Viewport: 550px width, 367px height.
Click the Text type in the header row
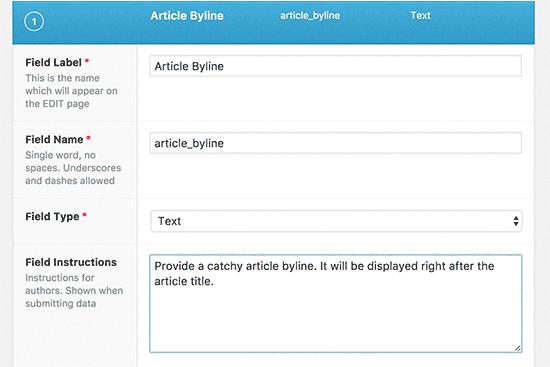pyautogui.click(x=421, y=15)
